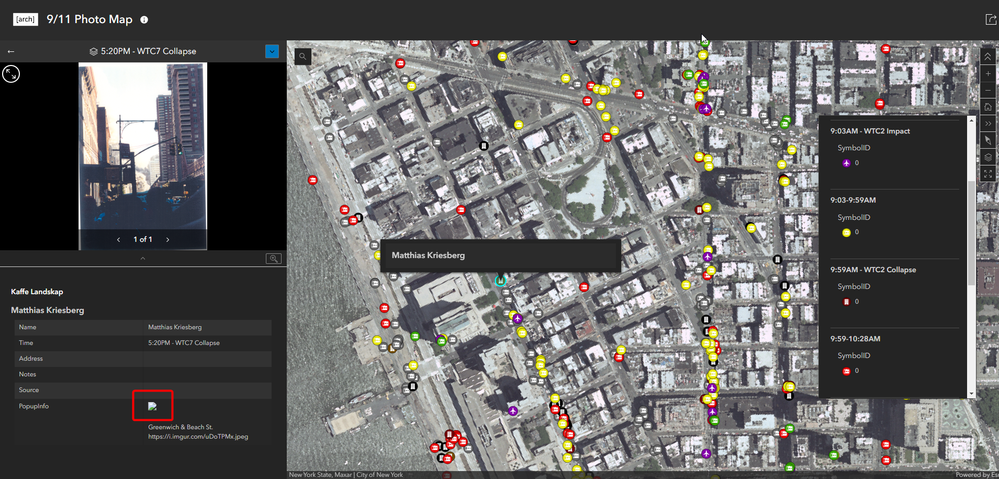Collapse the photo pane with the upward chevron
The image size is (999, 479).
[143, 258]
